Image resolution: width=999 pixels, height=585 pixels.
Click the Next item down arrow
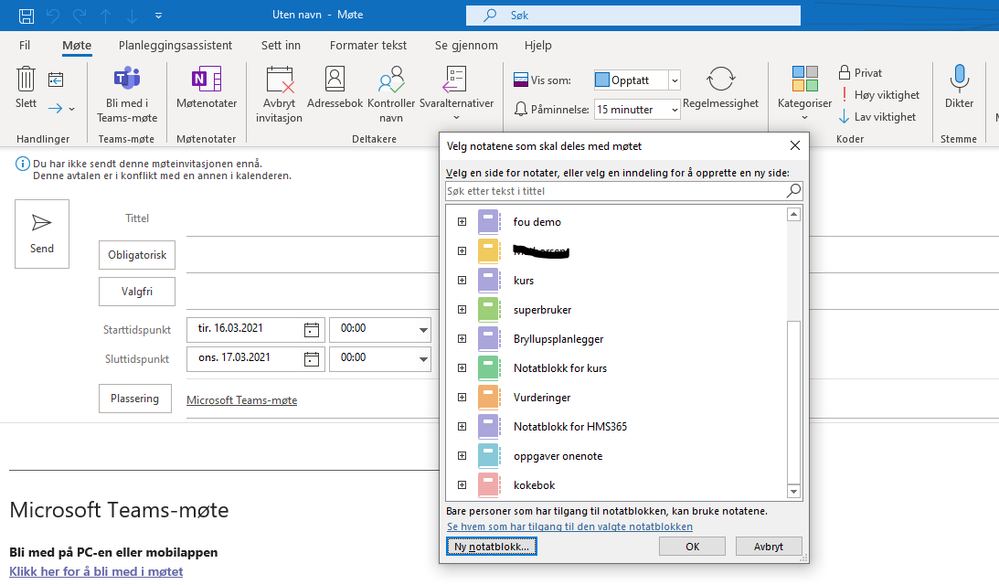pyautogui.click(x=131, y=15)
